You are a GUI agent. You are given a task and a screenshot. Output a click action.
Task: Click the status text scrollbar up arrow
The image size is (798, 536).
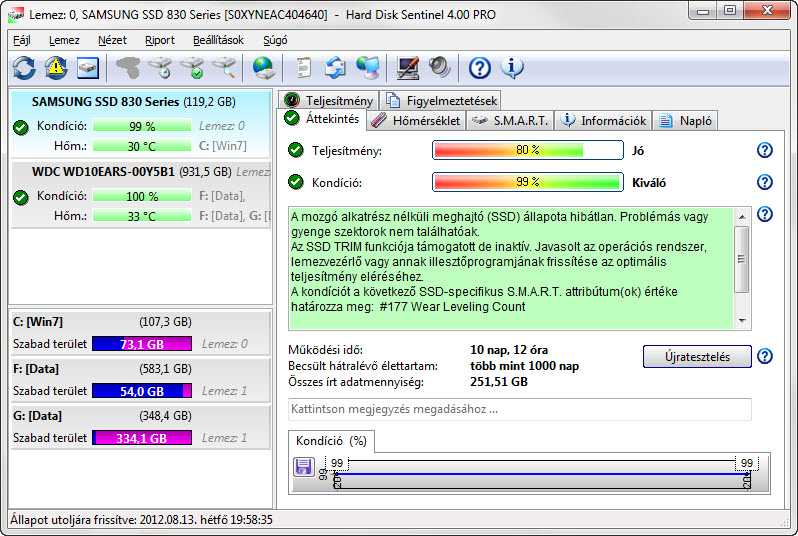tap(742, 216)
